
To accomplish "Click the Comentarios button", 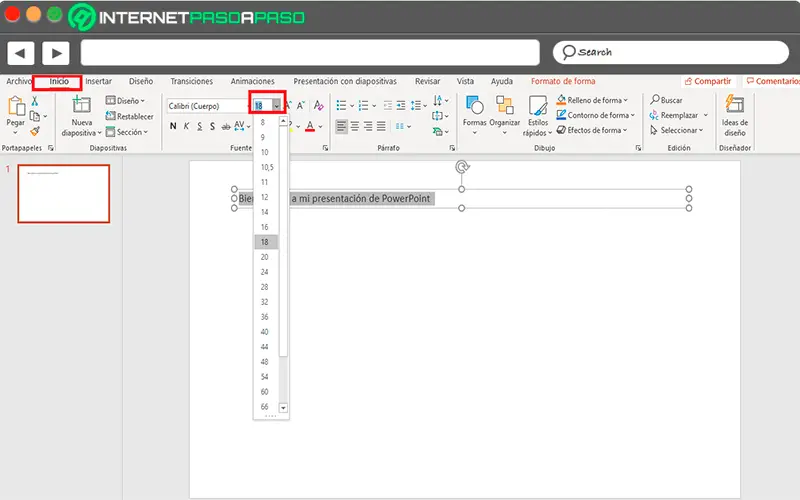I will click(772, 81).
